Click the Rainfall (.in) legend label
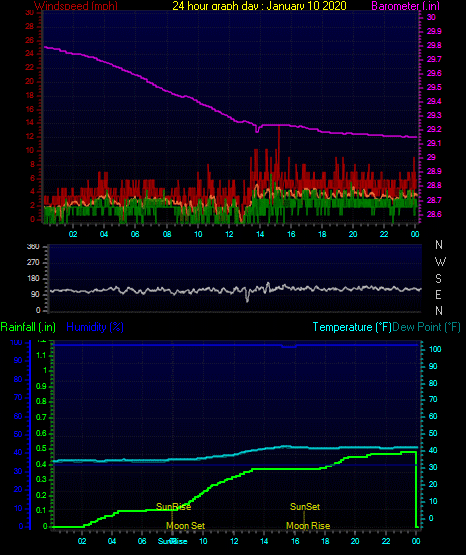This screenshot has height=555, width=466. [x=28, y=327]
